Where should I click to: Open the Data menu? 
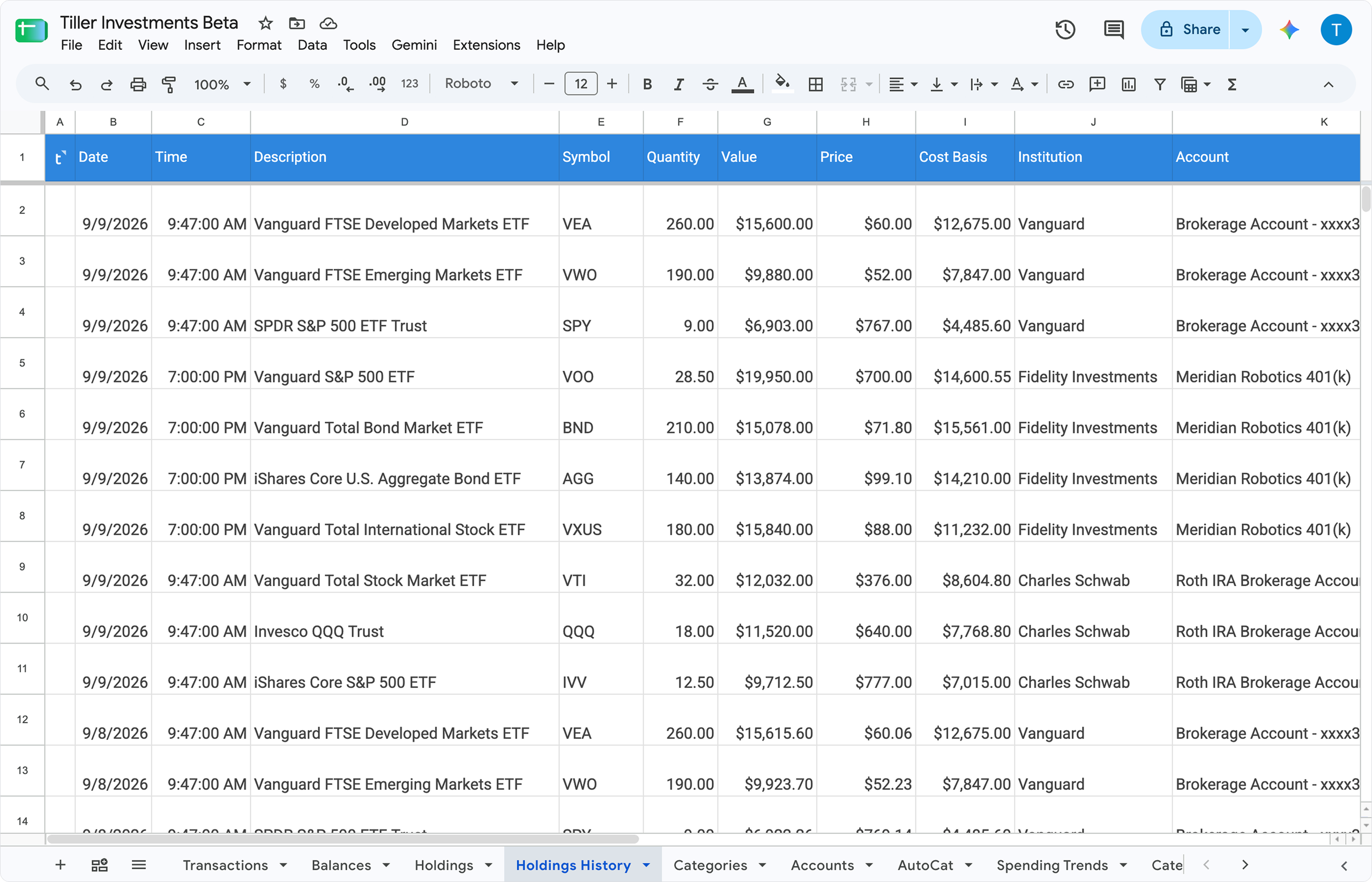click(x=312, y=44)
